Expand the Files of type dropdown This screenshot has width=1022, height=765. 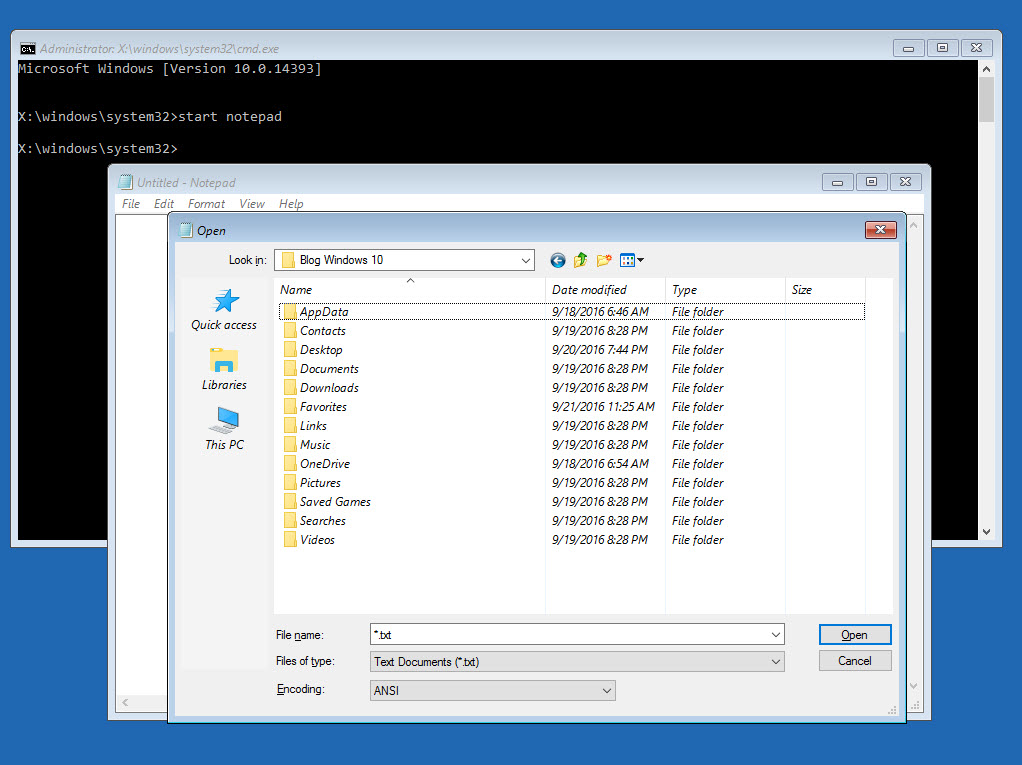click(x=776, y=662)
